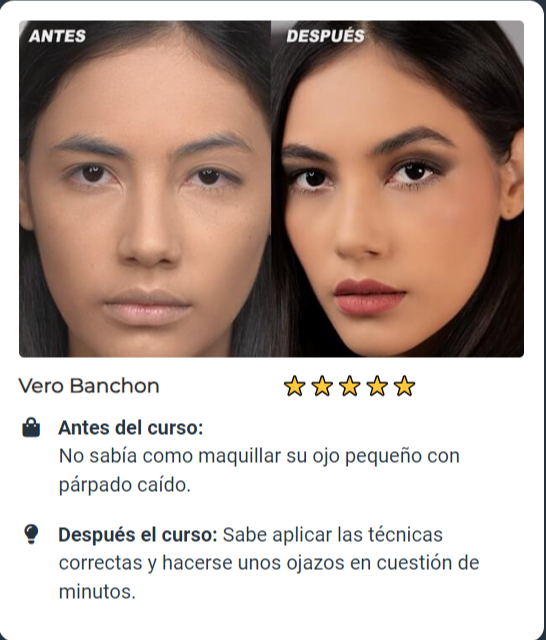
Task: Click the ANTES label on photo
Action: tap(58, 36)
